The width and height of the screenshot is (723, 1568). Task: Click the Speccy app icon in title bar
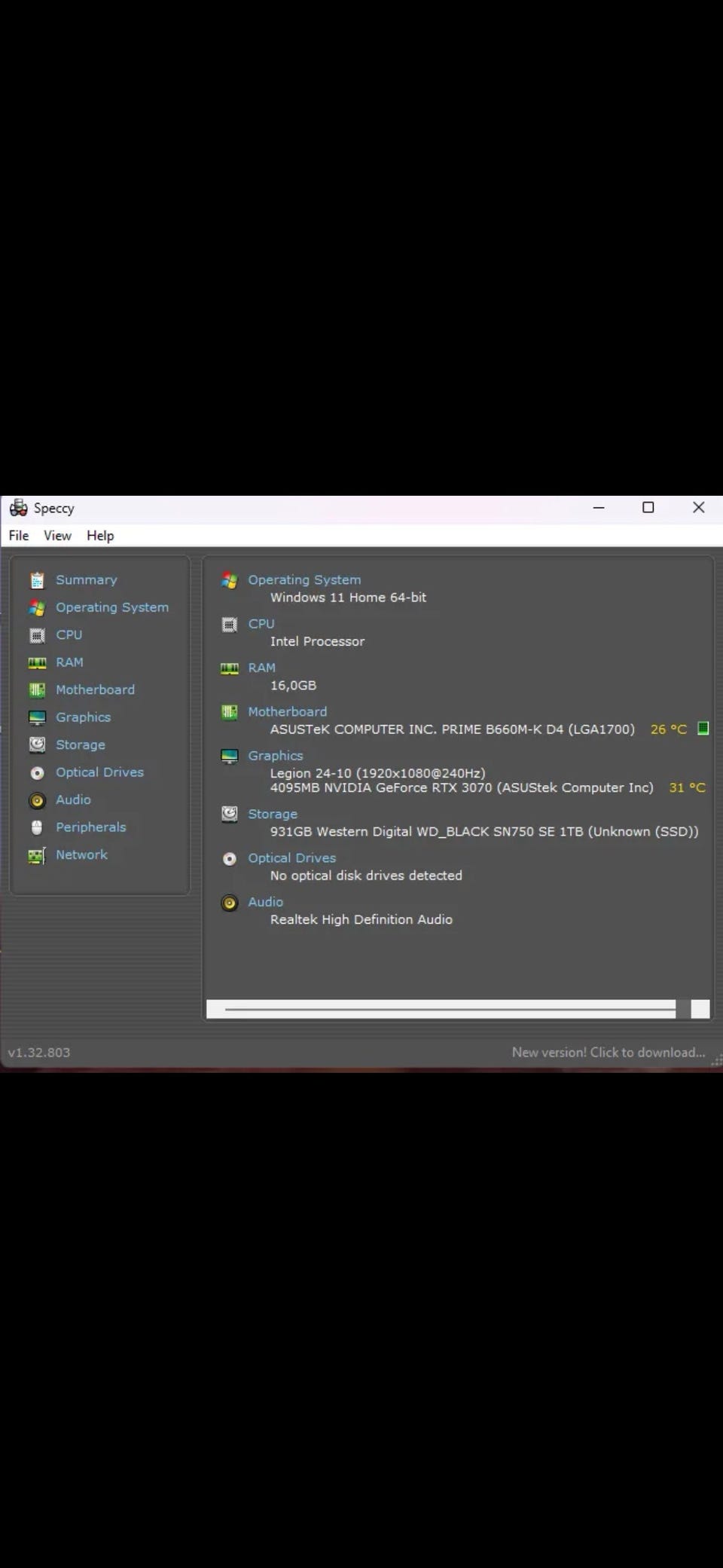18,508
